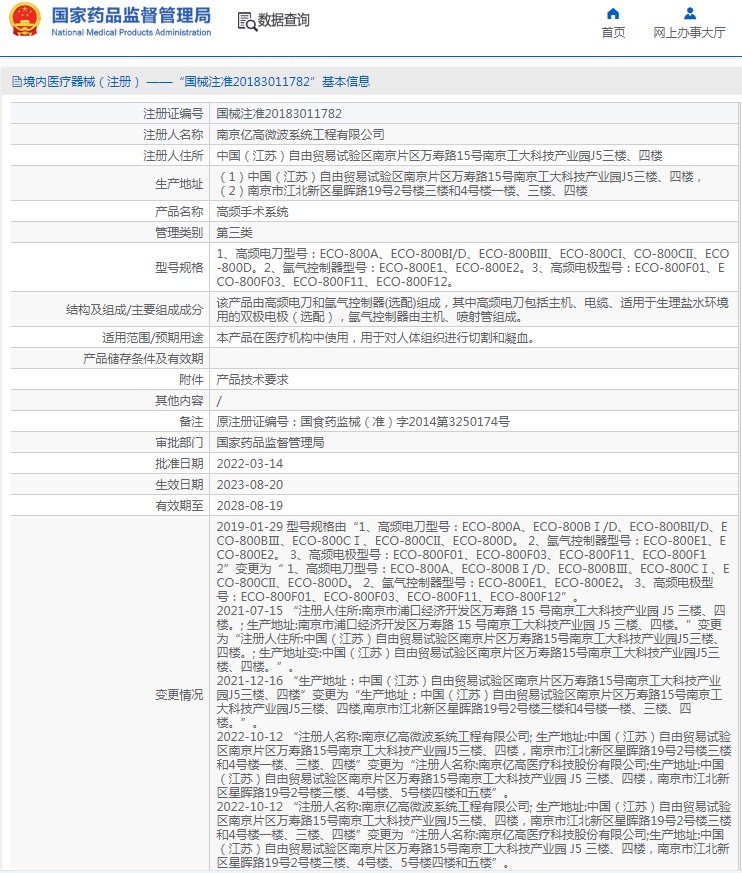The width and height of the screenshot is (742, 873).
Task: Click the 国家药品监督管理局 title text
Action: click(131, 15)
